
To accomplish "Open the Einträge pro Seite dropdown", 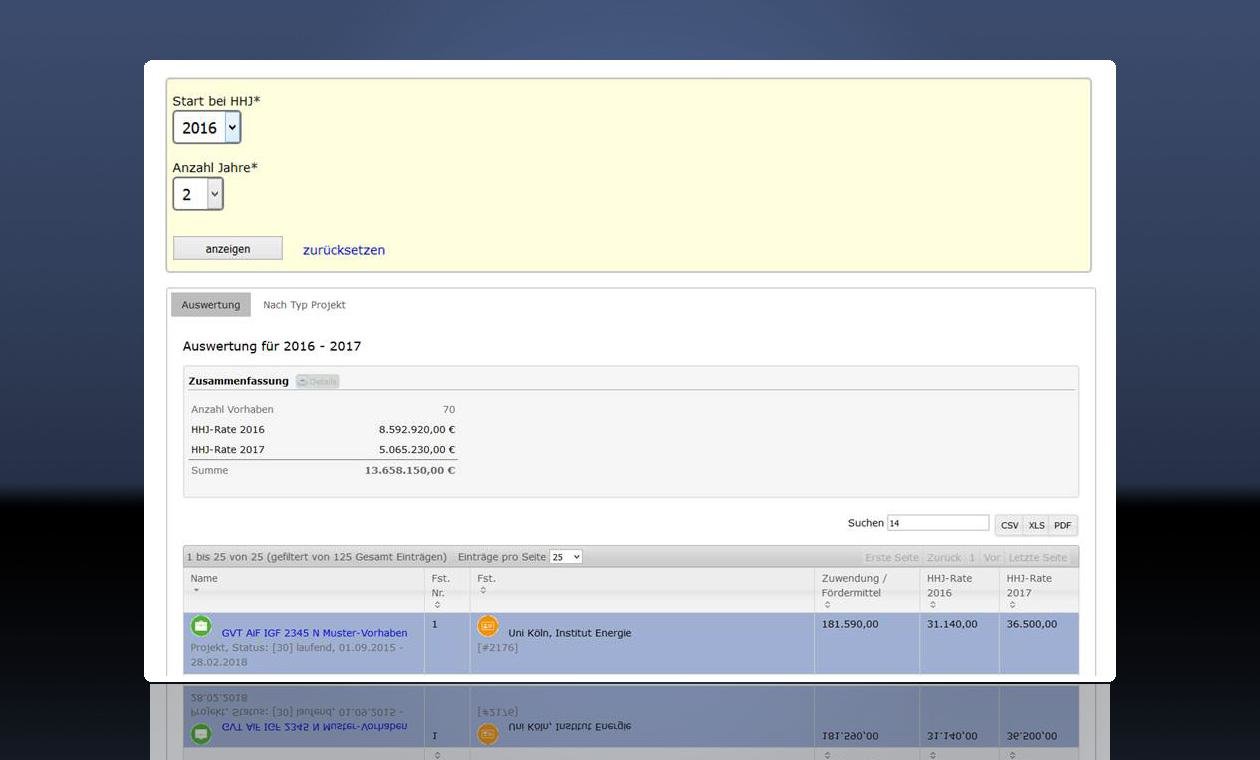I will [x=566, y=557].
